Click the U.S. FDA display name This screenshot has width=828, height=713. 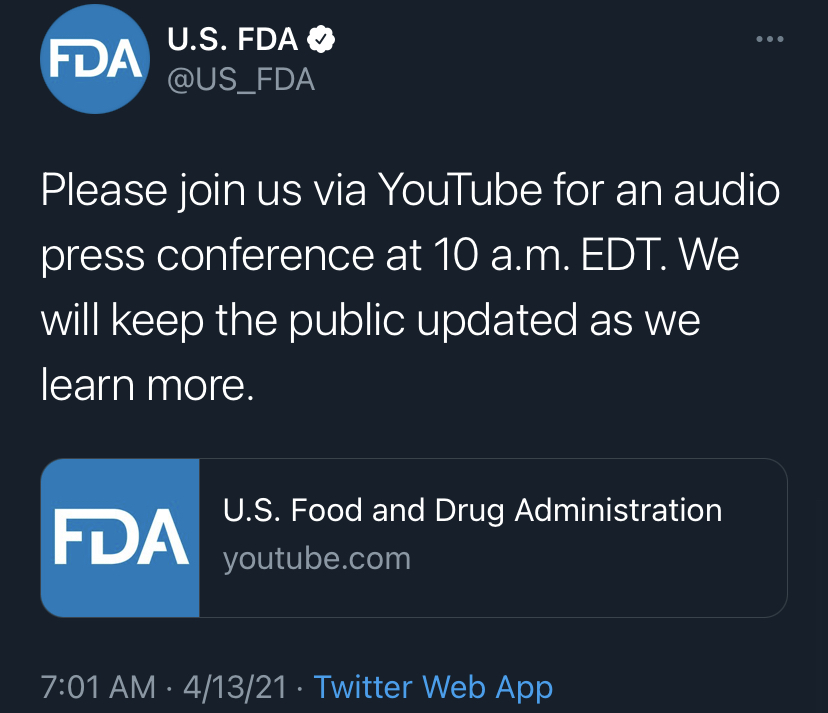233,40
